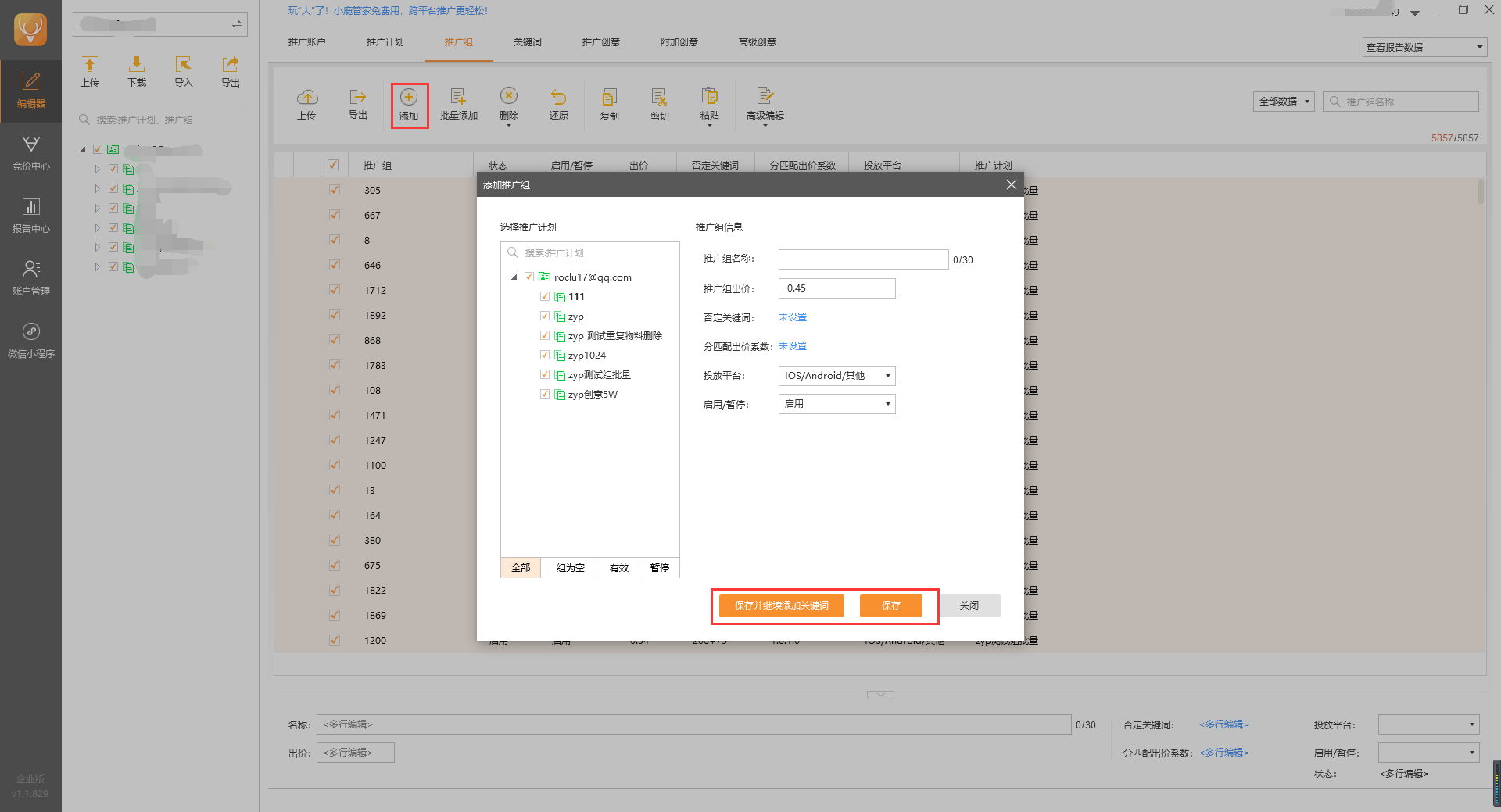The image size is (1501, 812).
Task: Select the 有效 filter tab in dialog
Action: pos(619,568)
